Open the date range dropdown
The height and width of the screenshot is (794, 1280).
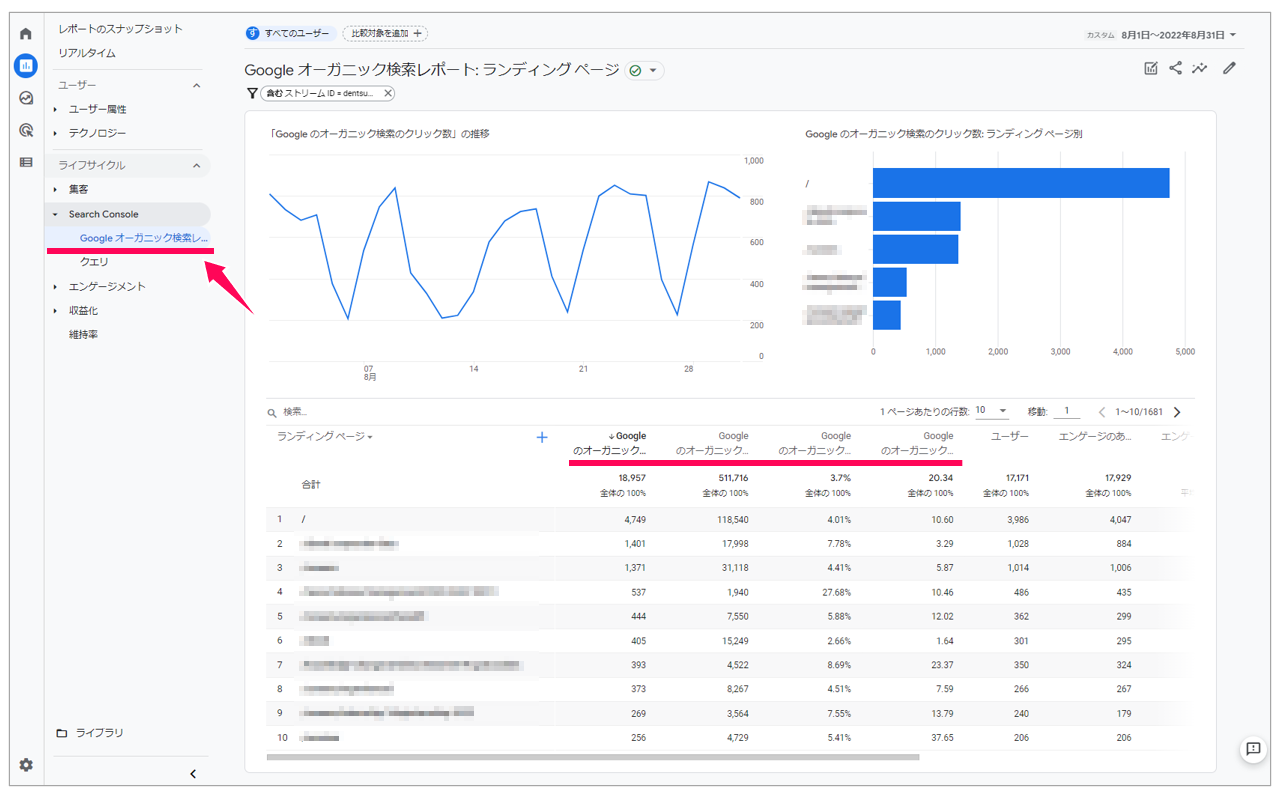coord(1178,35)
